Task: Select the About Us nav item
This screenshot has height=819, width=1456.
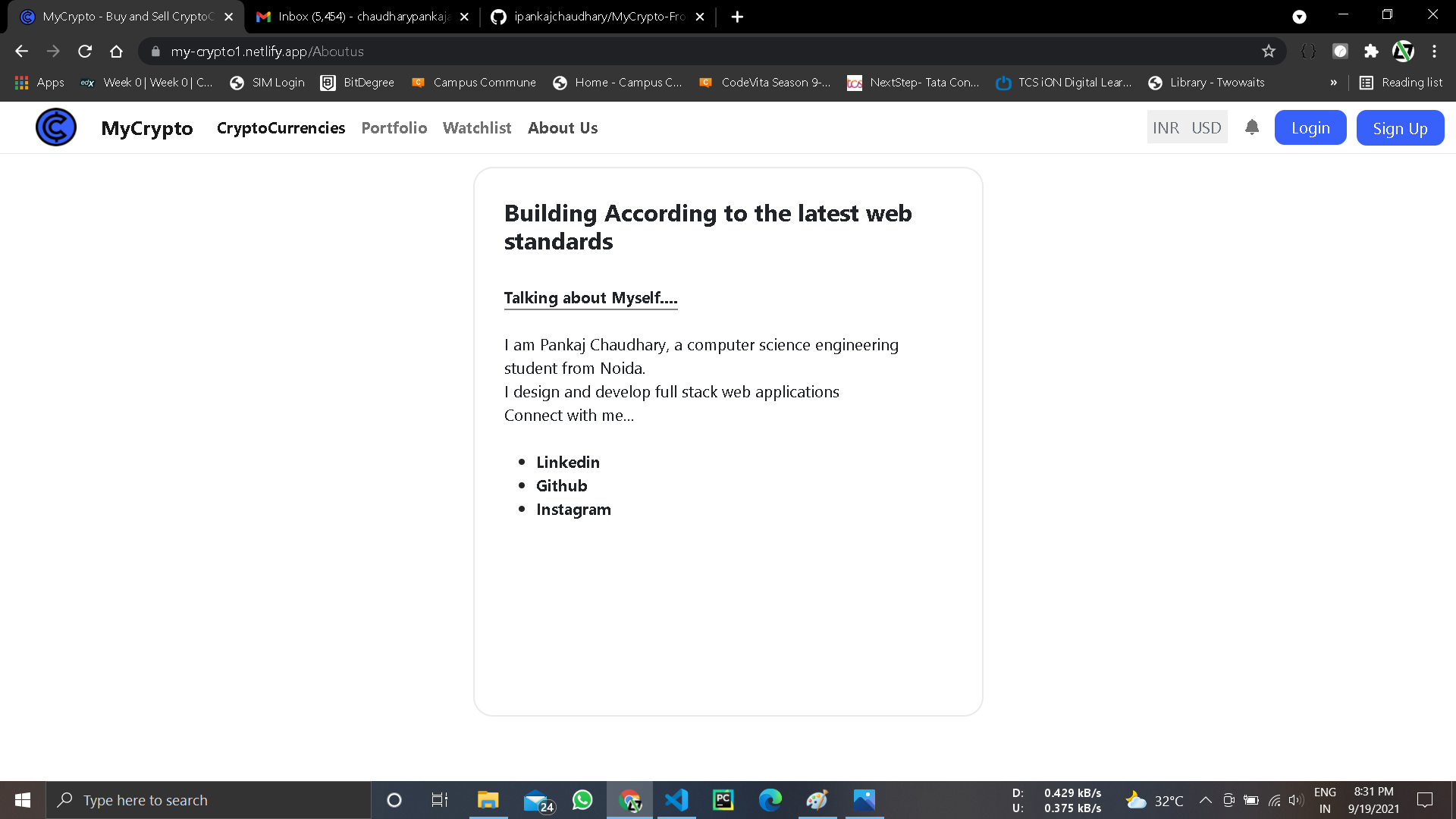Action: coord(563,128)
